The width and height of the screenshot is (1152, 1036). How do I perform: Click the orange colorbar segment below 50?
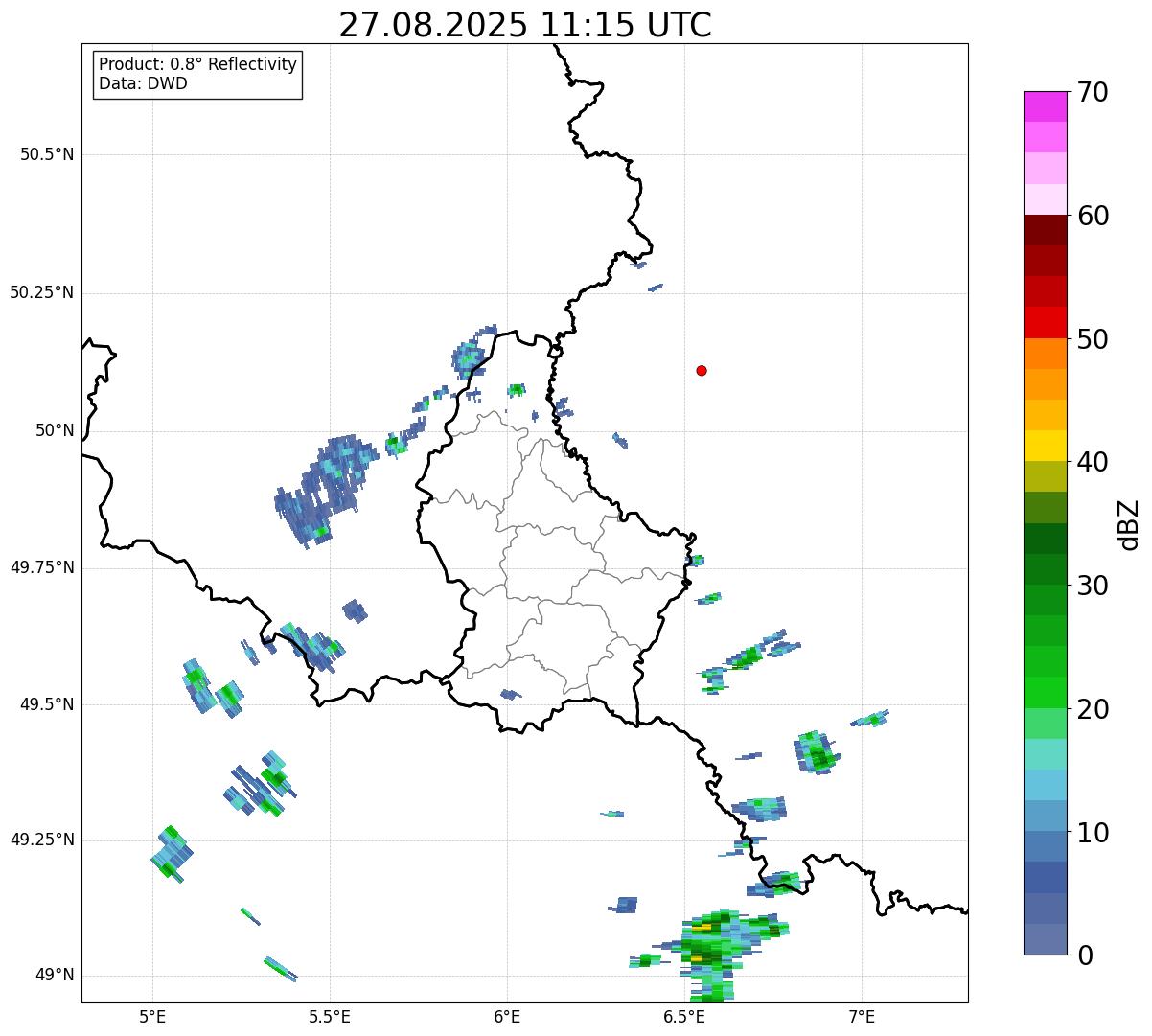1046,354
